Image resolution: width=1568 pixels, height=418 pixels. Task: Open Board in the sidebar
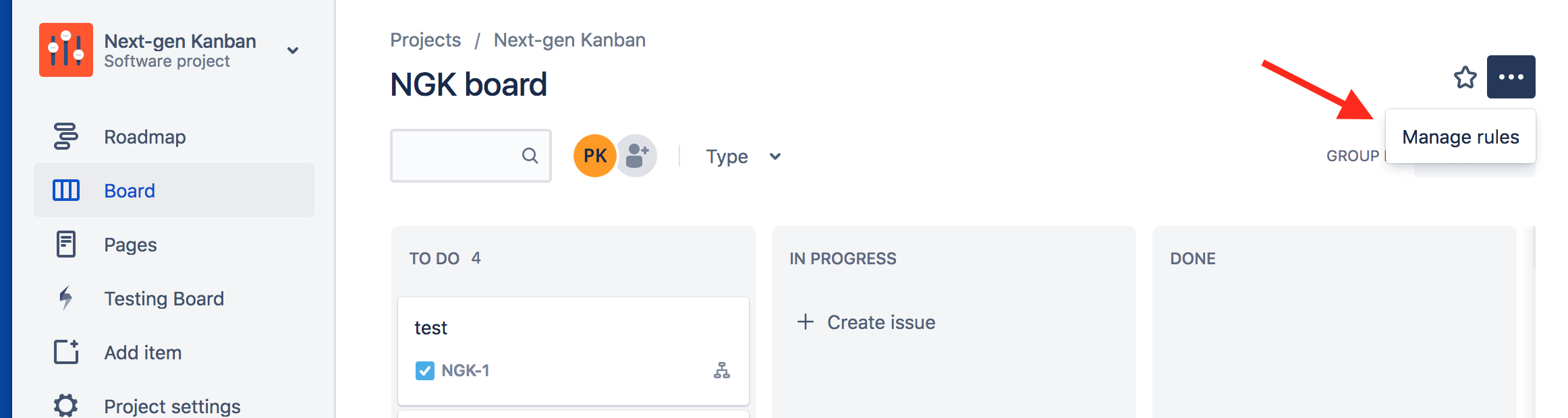pyautogui.click(x=130, y=191)
